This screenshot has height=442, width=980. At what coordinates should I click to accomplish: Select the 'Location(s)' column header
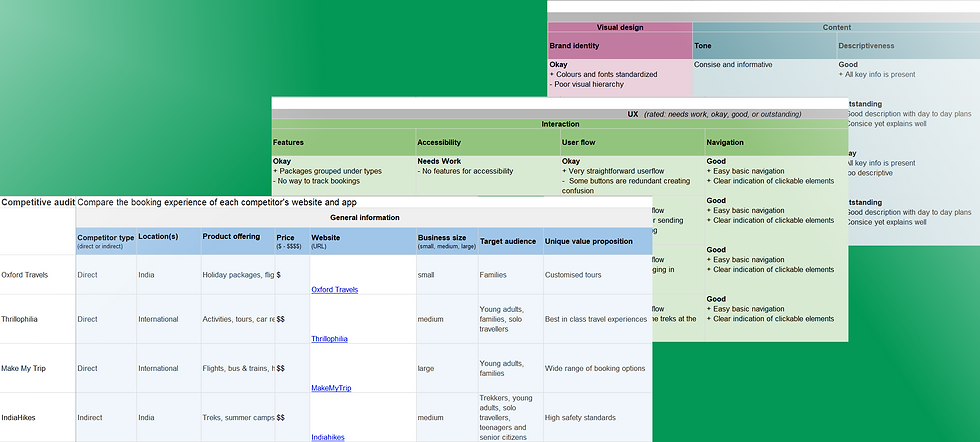coord(169,241)
